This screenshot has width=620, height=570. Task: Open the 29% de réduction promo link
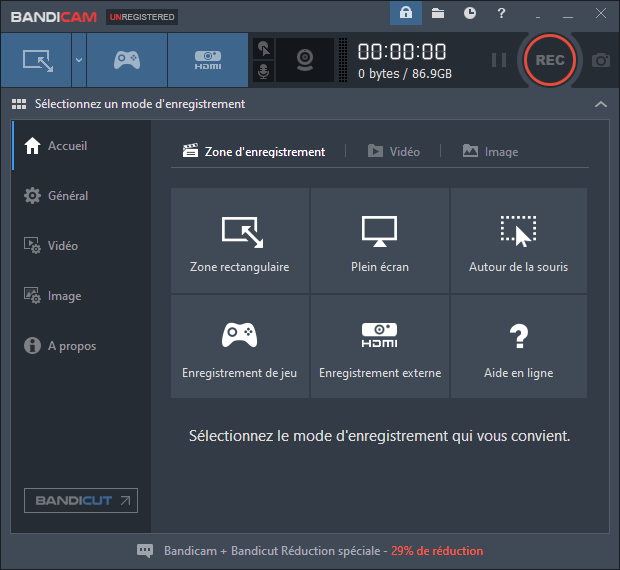tap(437, 551)
